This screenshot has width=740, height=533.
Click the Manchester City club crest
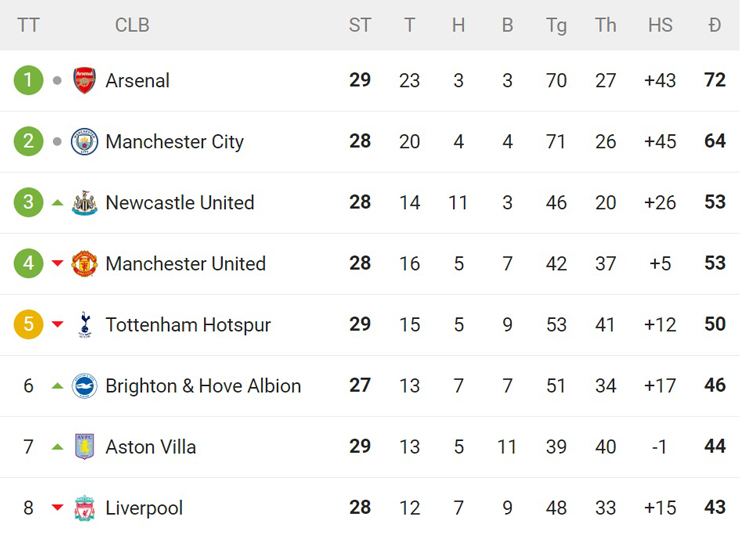(85, 142)
